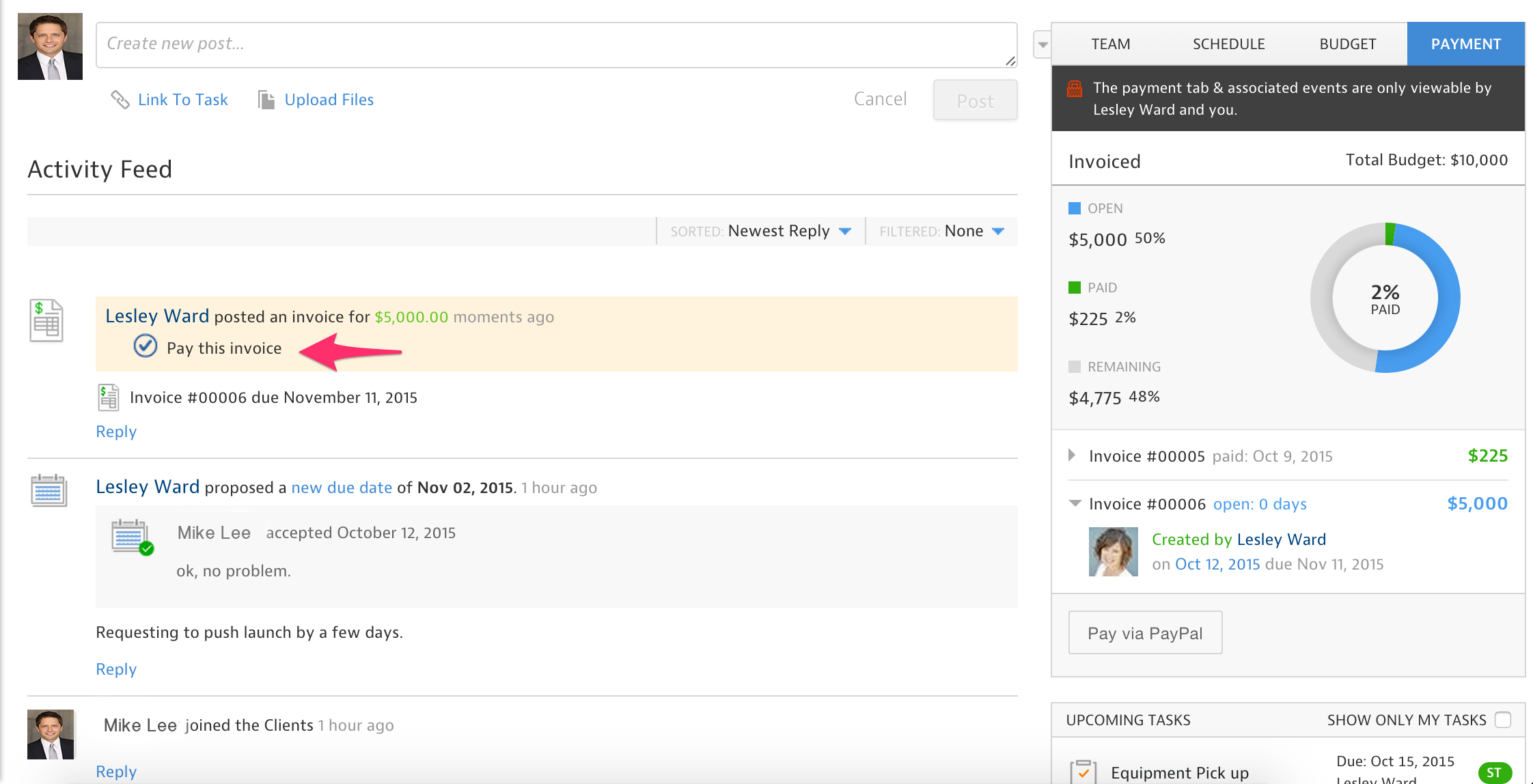Screen dimensions: 1533x784
Task: Collapse Invoice #00006 details triangle
Action: 1075,503
